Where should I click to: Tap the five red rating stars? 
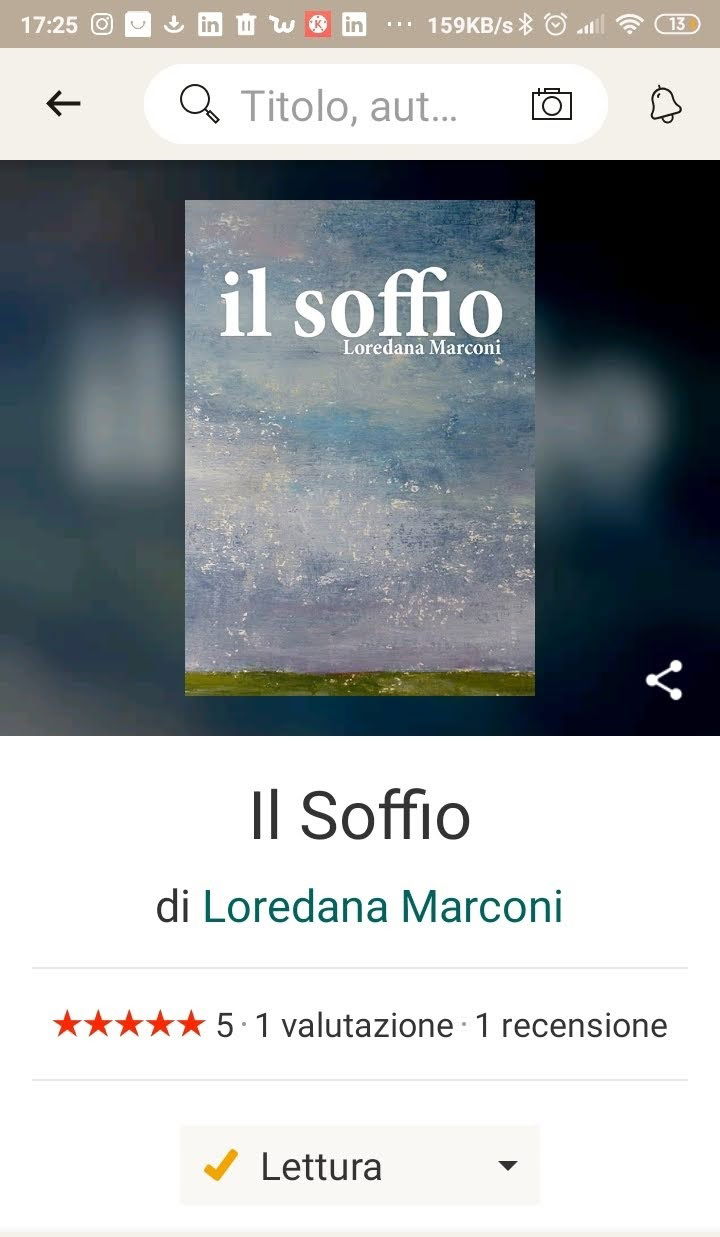pos(128,1024)
